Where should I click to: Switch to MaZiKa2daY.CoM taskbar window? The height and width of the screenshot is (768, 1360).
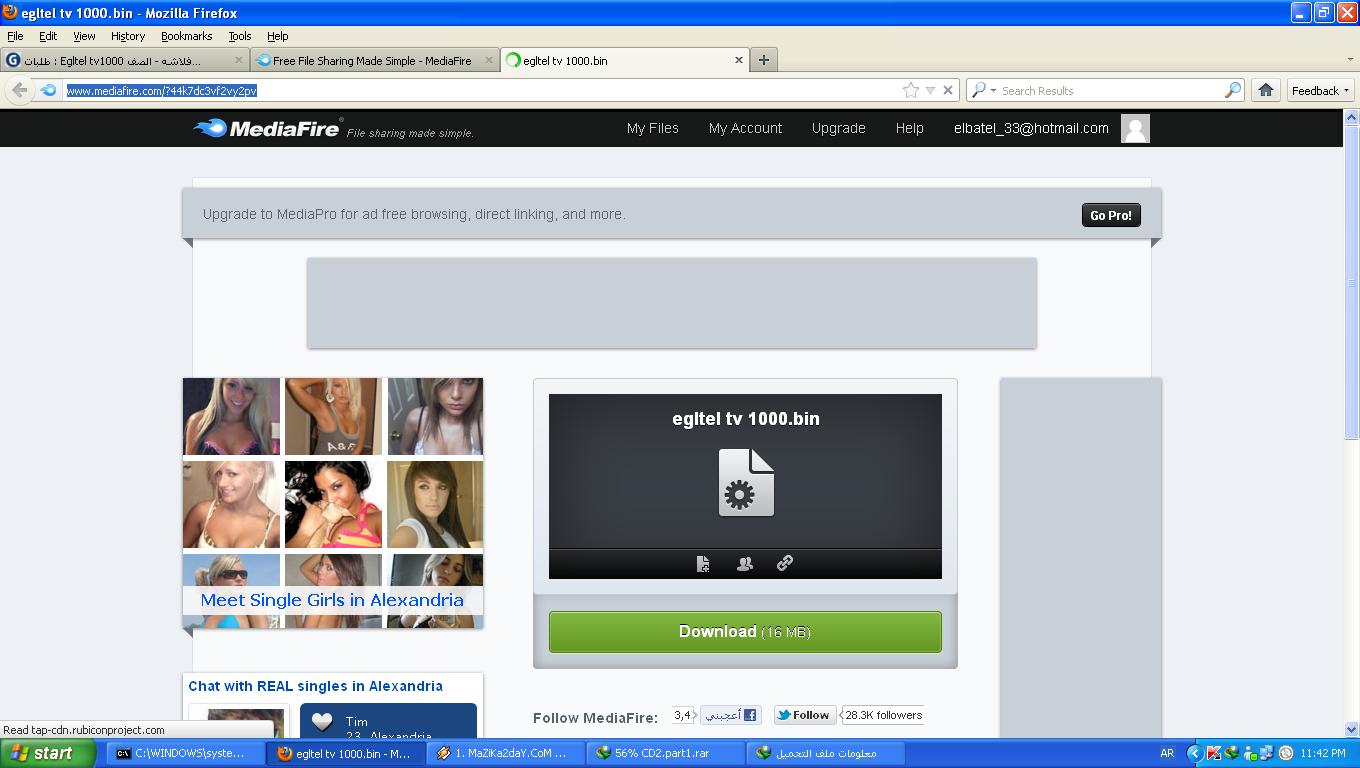(505, 753)
